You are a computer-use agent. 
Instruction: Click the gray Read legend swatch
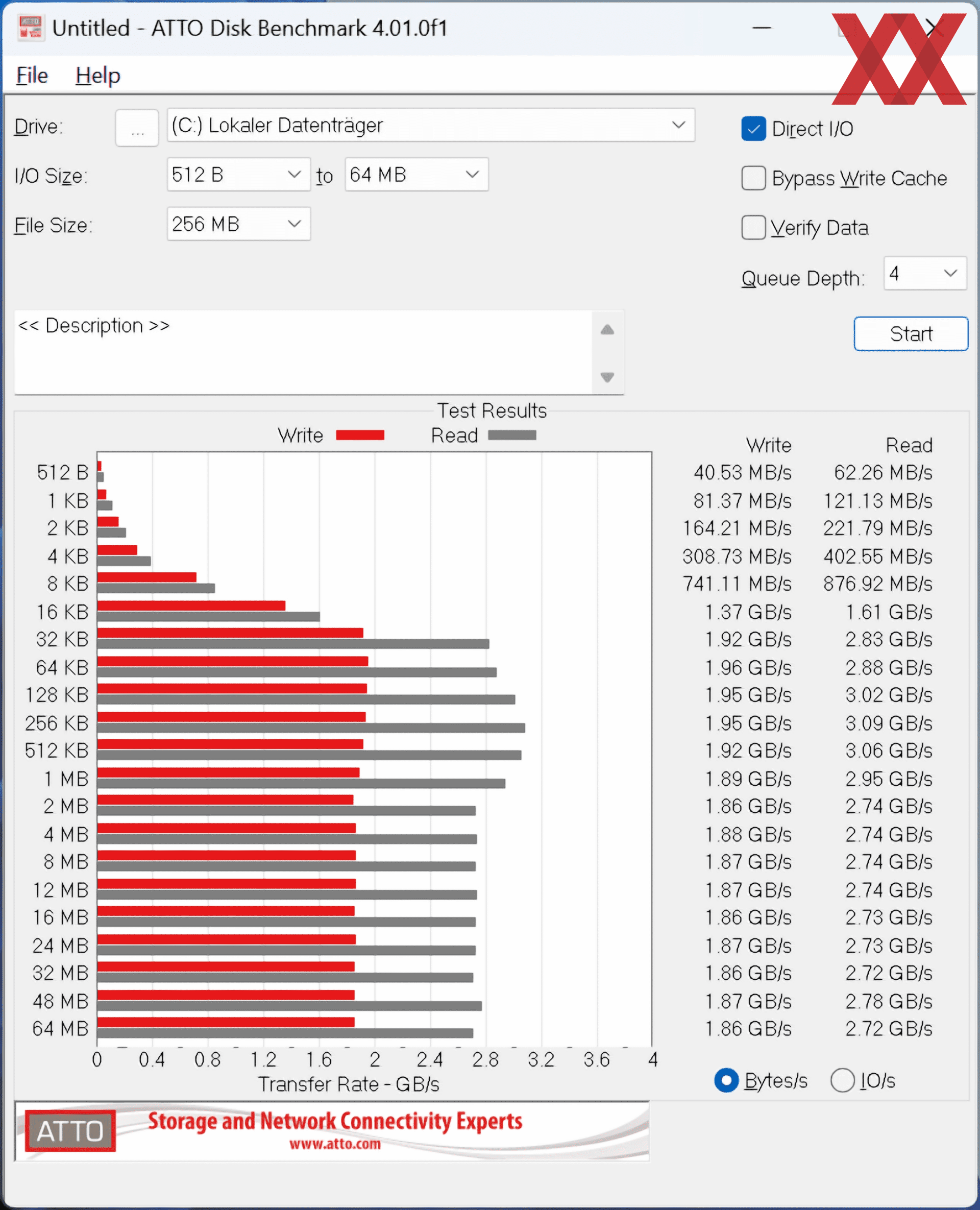[512, 435]
